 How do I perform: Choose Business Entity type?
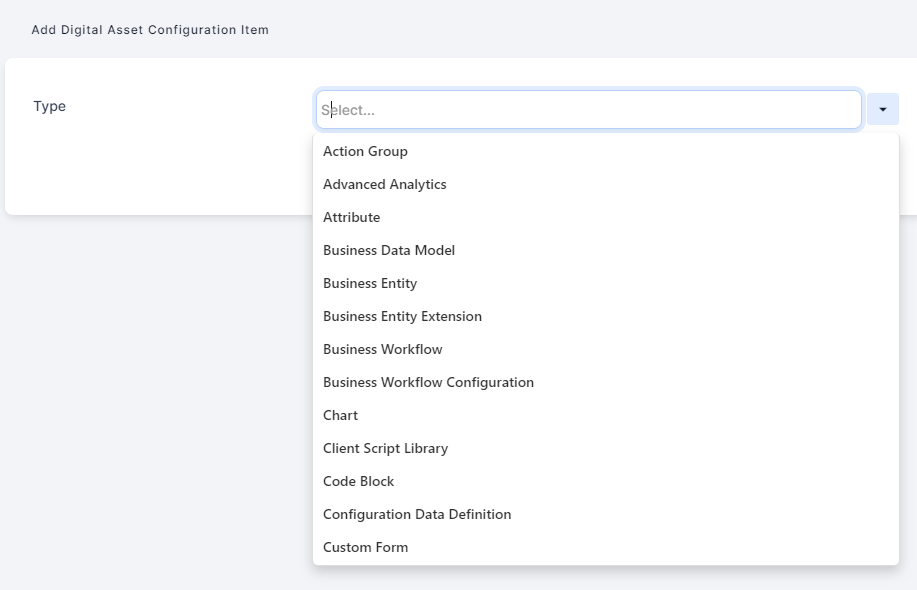click(x=369, y=283)
